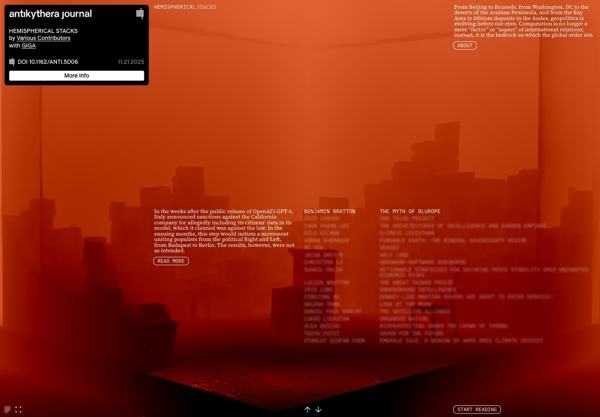Open the More Info button

coord(77,76)
